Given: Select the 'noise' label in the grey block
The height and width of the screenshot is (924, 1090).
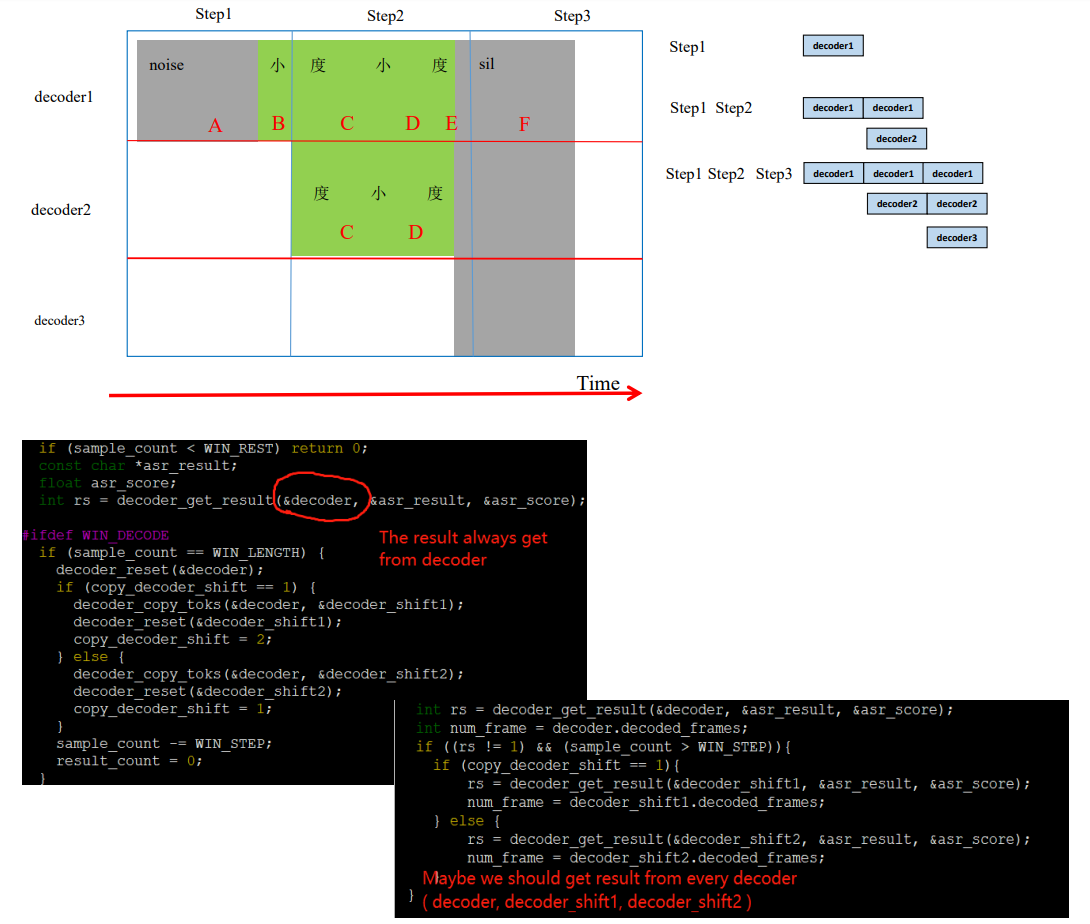Looking at the screenshot, I should click(x=166, y=65).
